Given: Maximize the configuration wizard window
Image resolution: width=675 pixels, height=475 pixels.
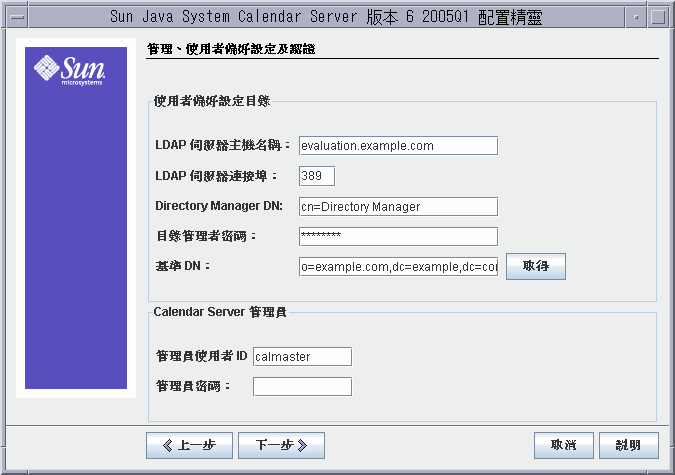Looking at the screenshot, I should click(658, 17).
